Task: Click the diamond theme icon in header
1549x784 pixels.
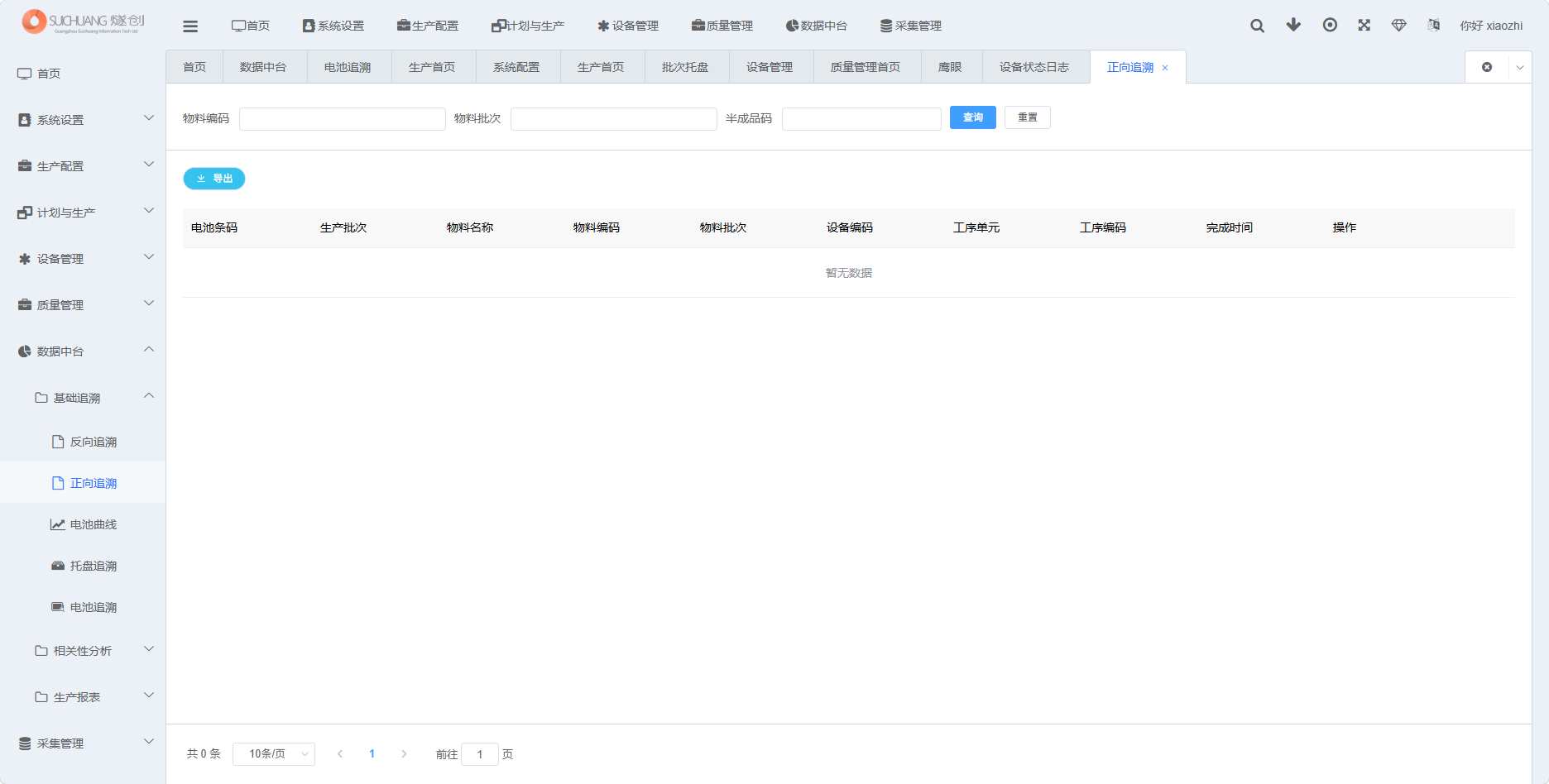Action: coord(1399,25)
